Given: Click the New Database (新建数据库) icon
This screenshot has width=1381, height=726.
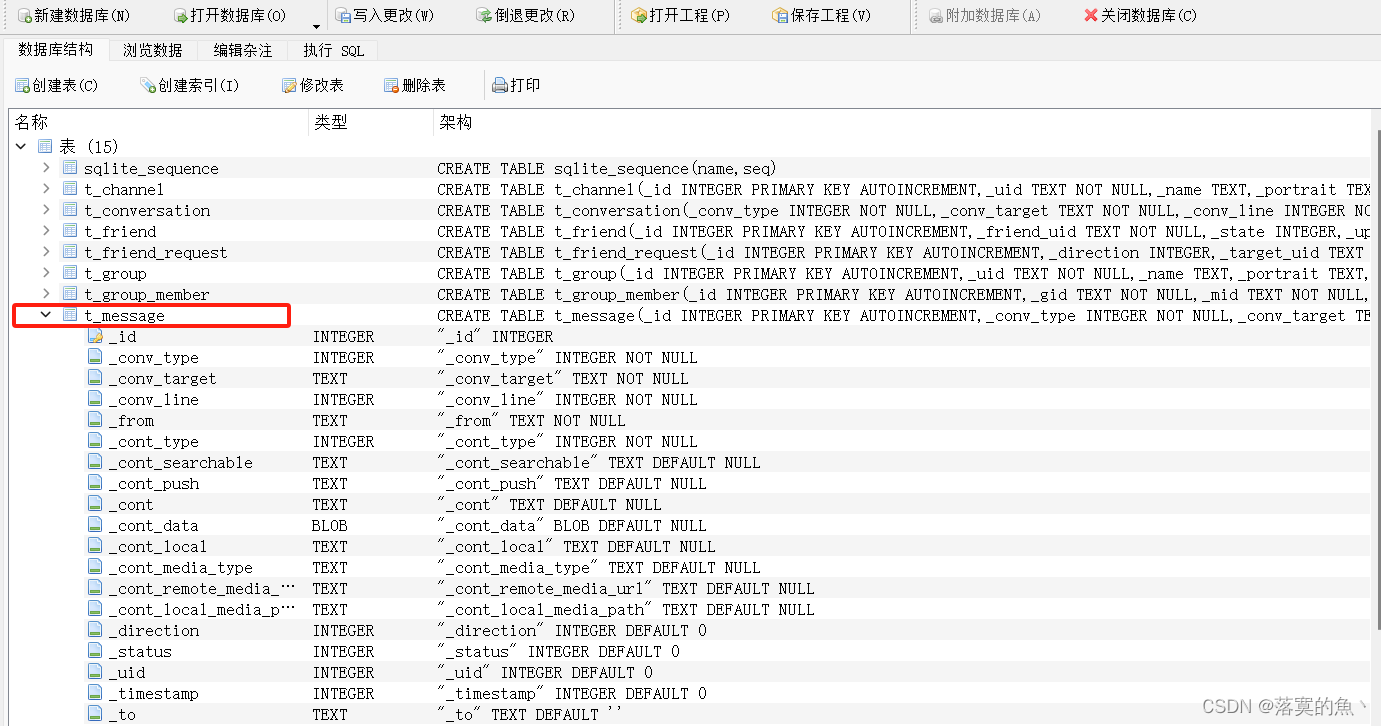Looking at the screenshot, I should (x=25, y=16).
